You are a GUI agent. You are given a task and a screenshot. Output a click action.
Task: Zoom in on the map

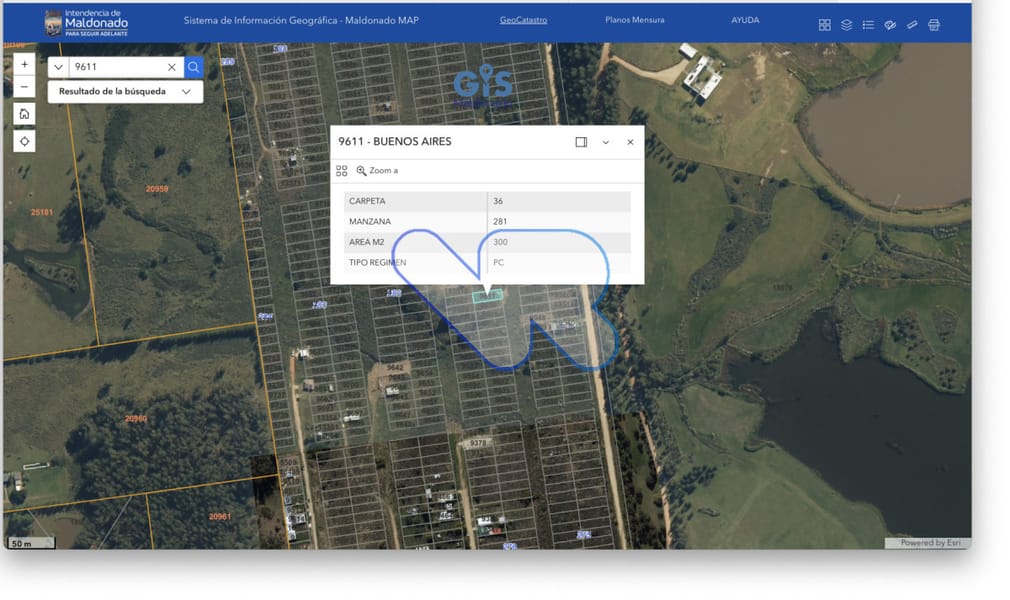pos(24,64)
